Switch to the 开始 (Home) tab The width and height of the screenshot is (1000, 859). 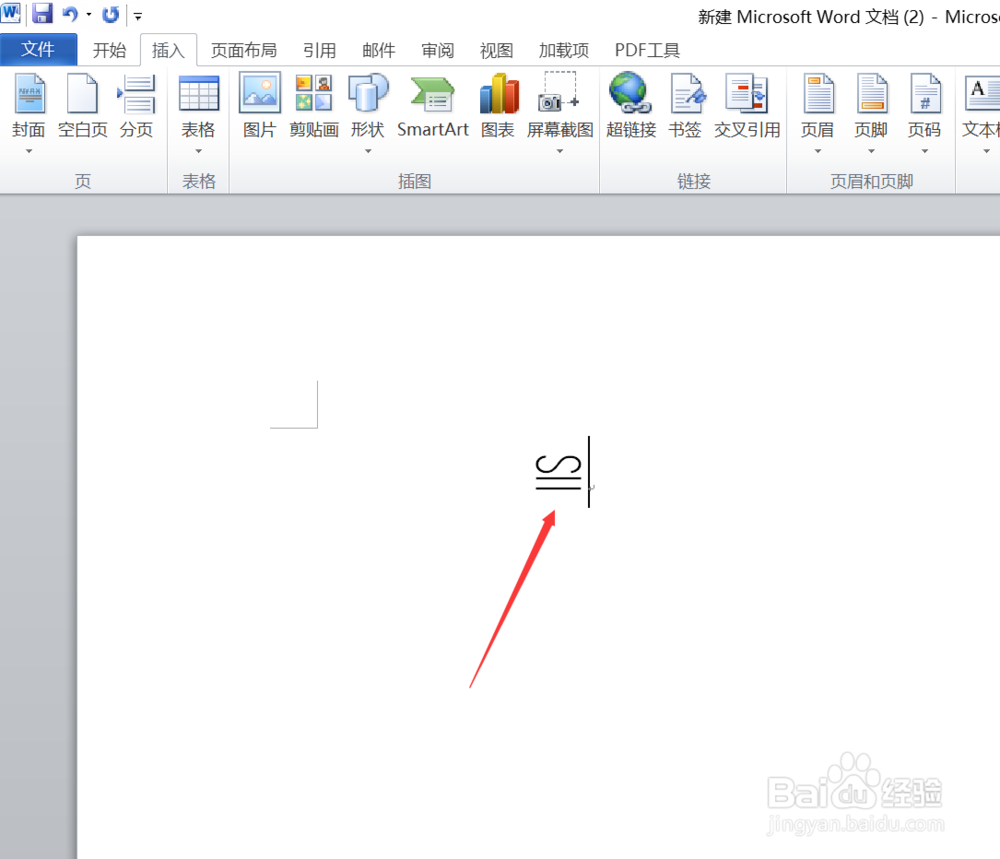[x=109, y=50]
